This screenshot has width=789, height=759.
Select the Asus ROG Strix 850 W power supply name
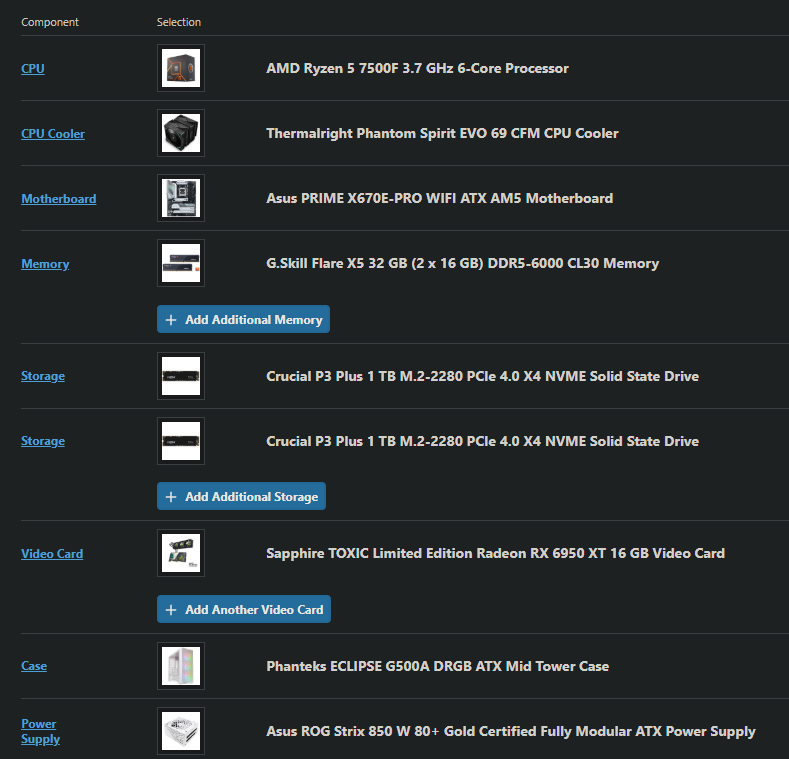511,731
